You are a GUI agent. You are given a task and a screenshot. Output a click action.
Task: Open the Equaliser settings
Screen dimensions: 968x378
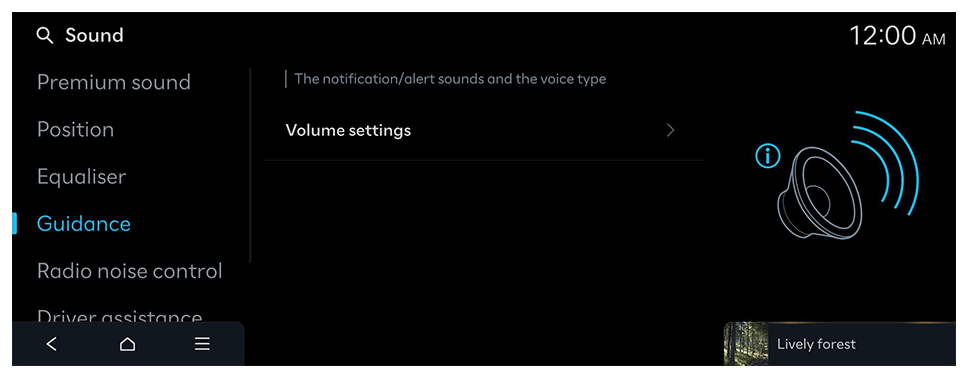pyautogui.click(x=81, y=177)
